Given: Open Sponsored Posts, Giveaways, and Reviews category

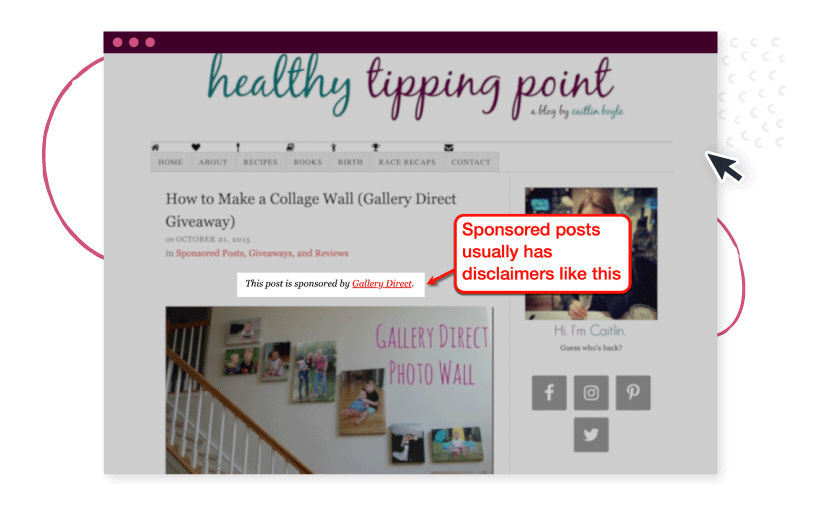Looking at the screenshot, I should [x=262, y=253].
